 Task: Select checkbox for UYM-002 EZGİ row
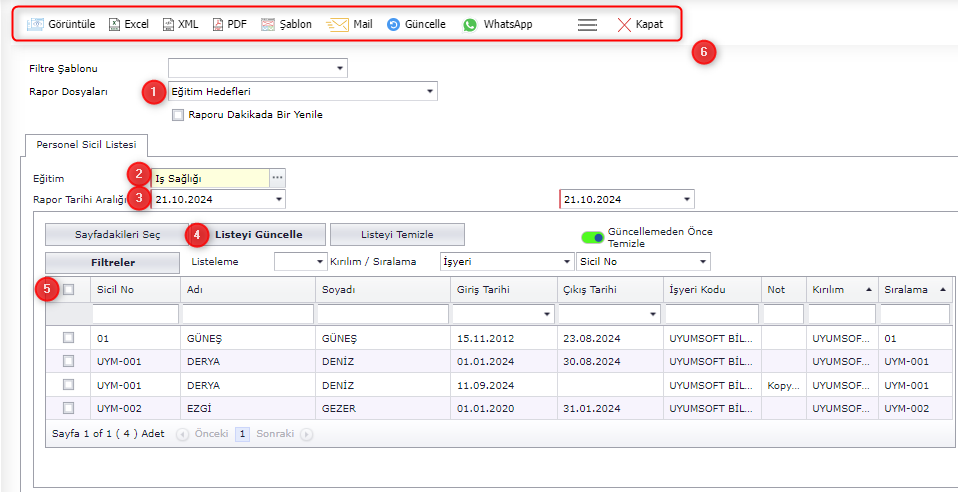tap(68, 408)
